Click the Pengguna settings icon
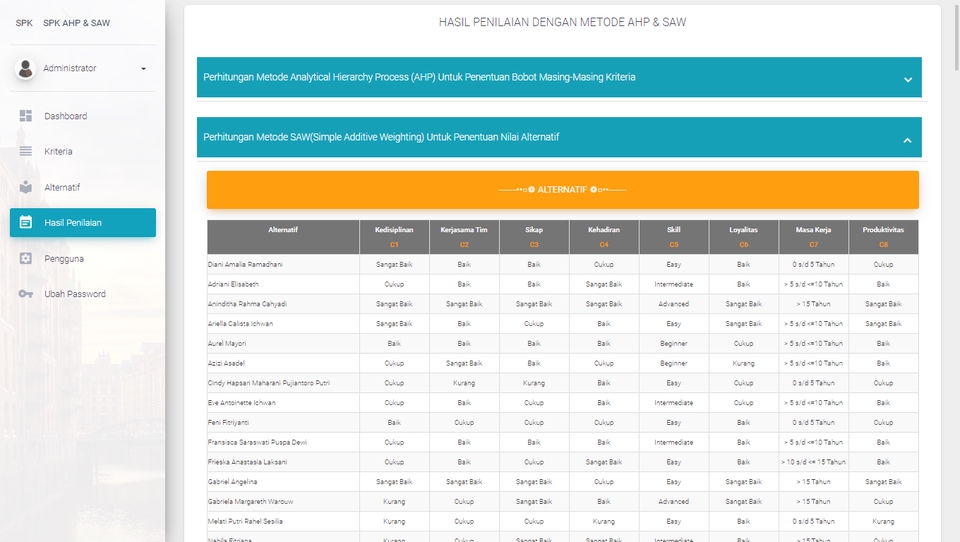960x542 pixels. (x=26, y=258)
